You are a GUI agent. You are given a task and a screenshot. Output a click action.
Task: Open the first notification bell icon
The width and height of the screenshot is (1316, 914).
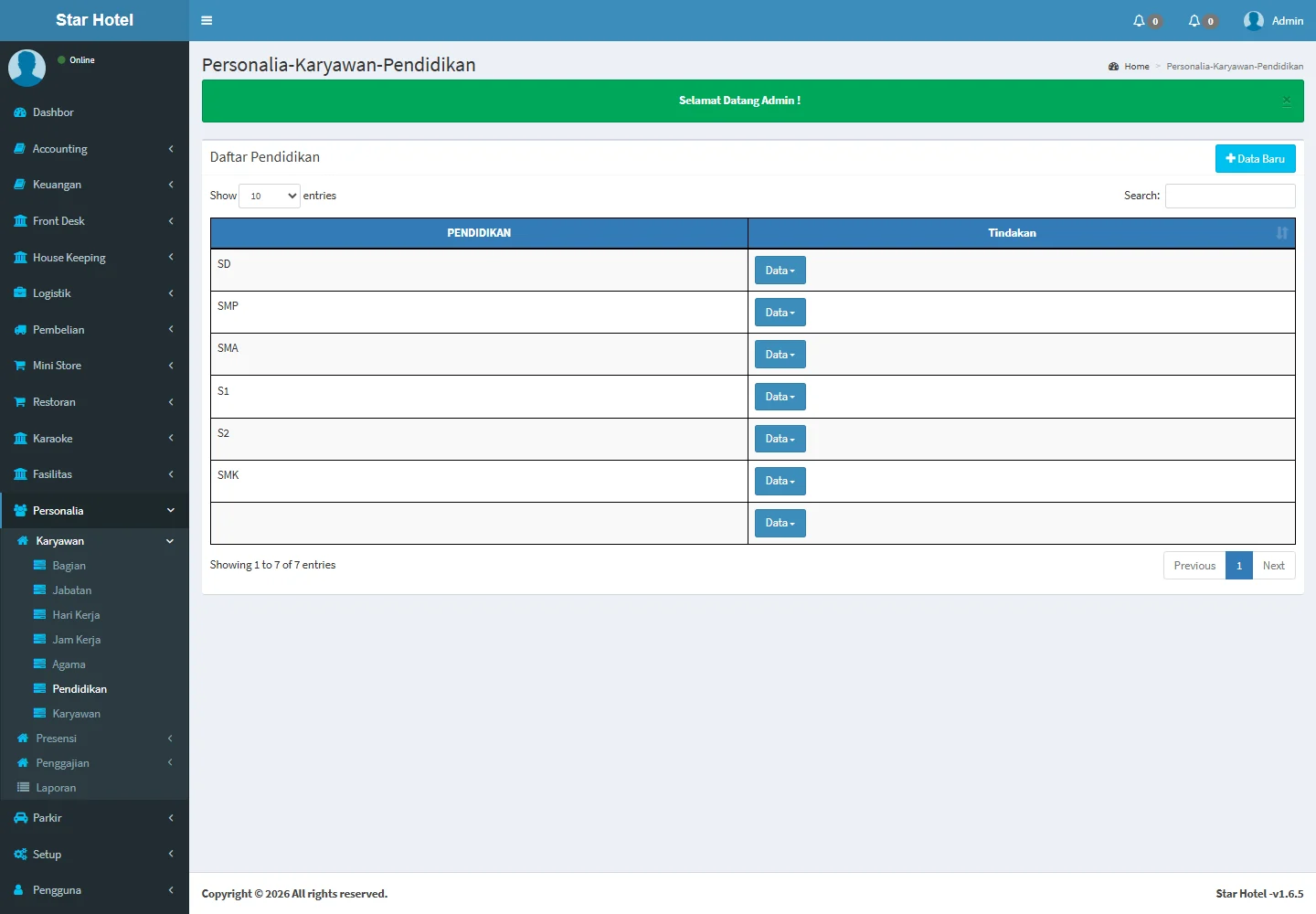[x=1139, y=20]
